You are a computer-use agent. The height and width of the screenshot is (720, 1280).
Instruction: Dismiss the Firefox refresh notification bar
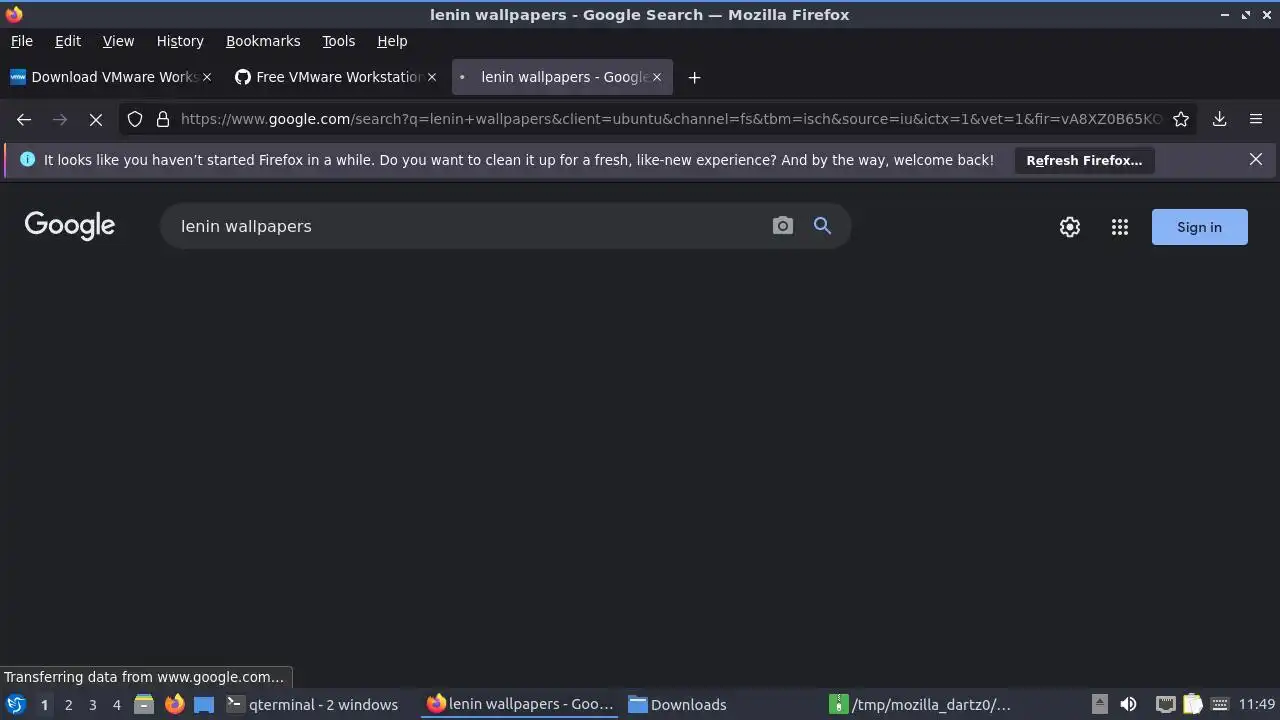coord(1256,160)
